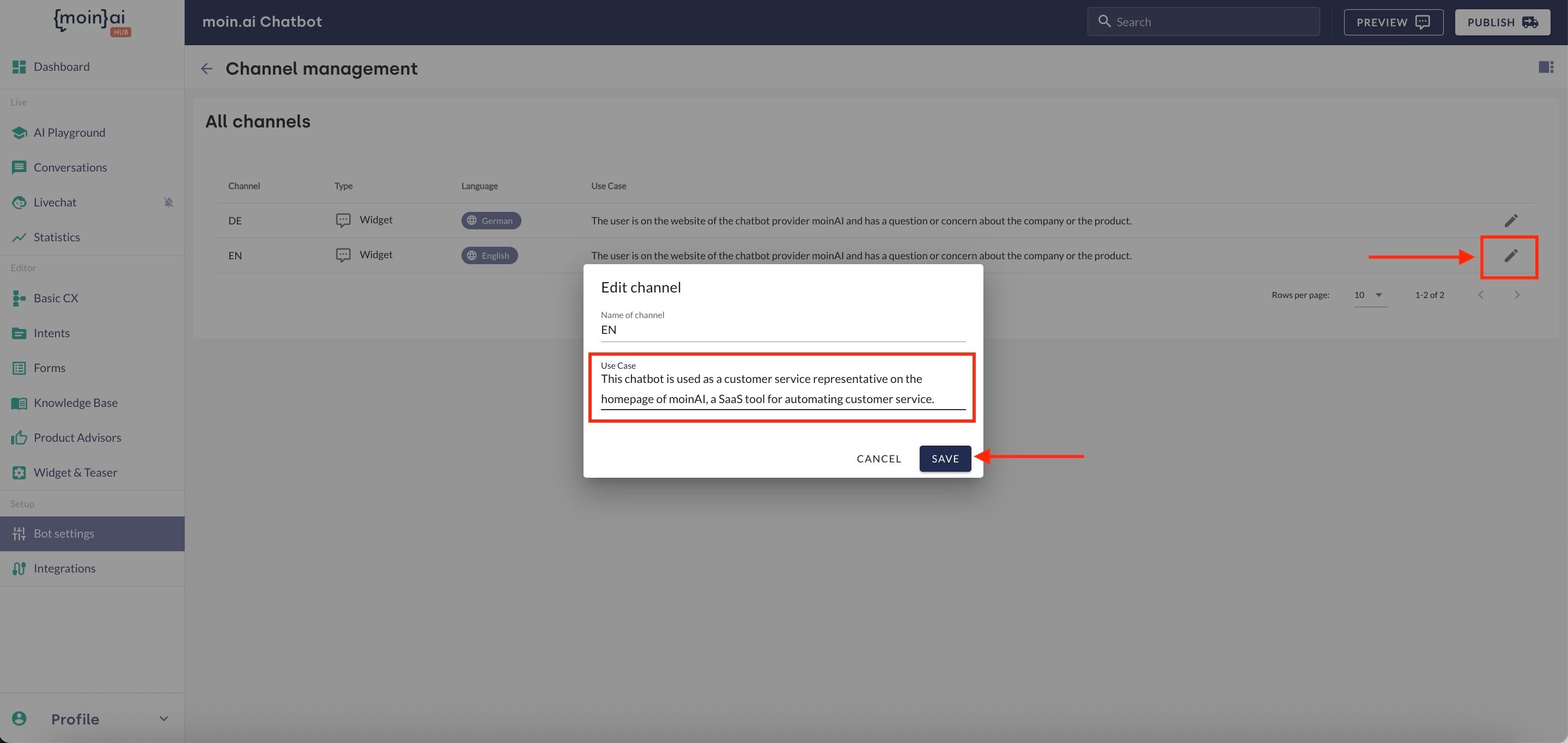
Task: Click the AI Playground graduation cap icon
Action: [x=19, y=133]
